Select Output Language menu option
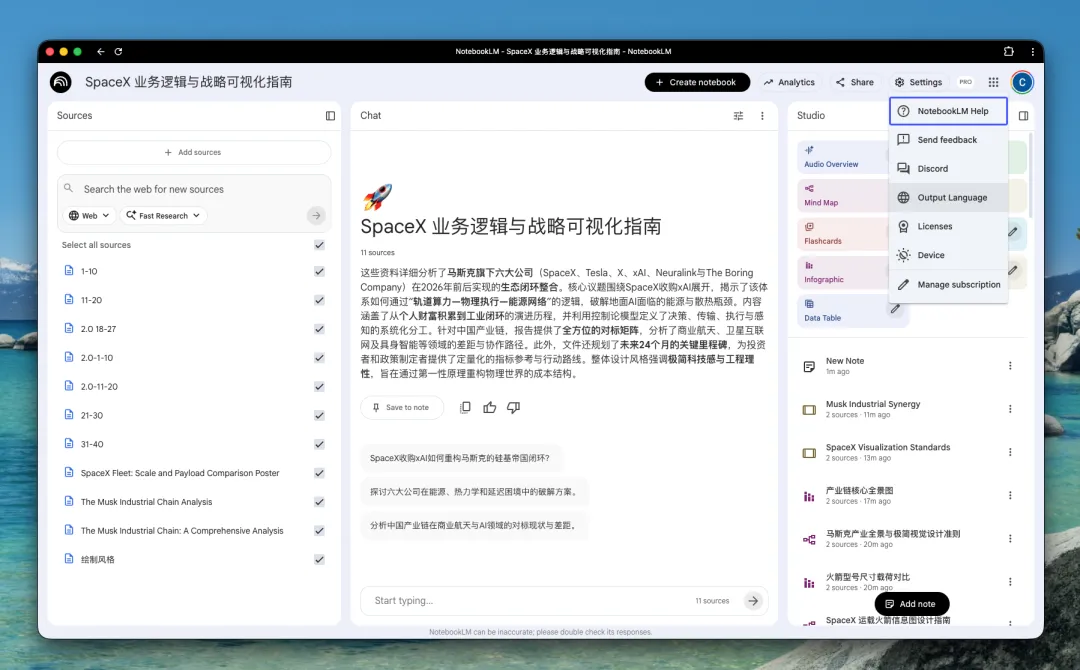The height and width of the screenshot is (670, 1080). tap(948, 198)
